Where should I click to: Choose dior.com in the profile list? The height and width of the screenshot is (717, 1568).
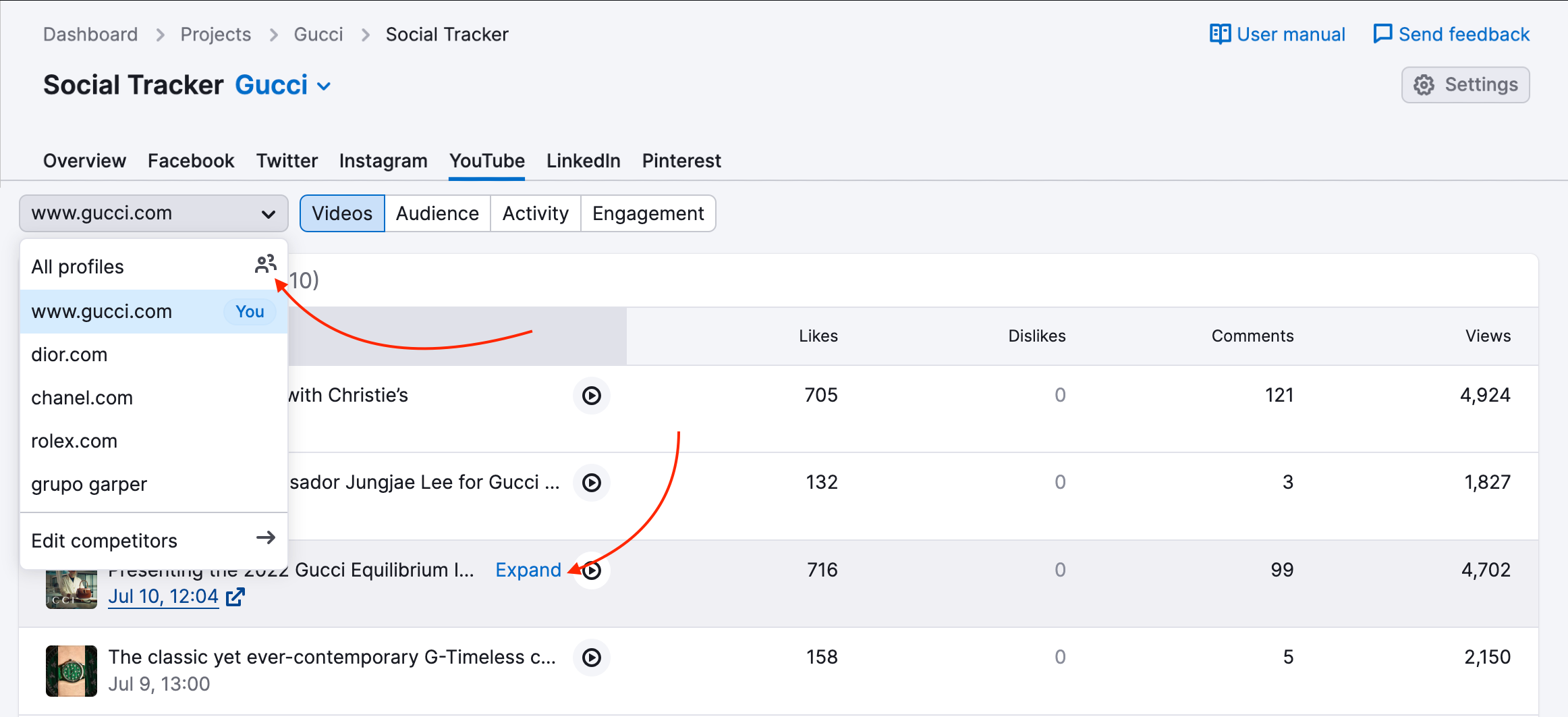[154, 354]
